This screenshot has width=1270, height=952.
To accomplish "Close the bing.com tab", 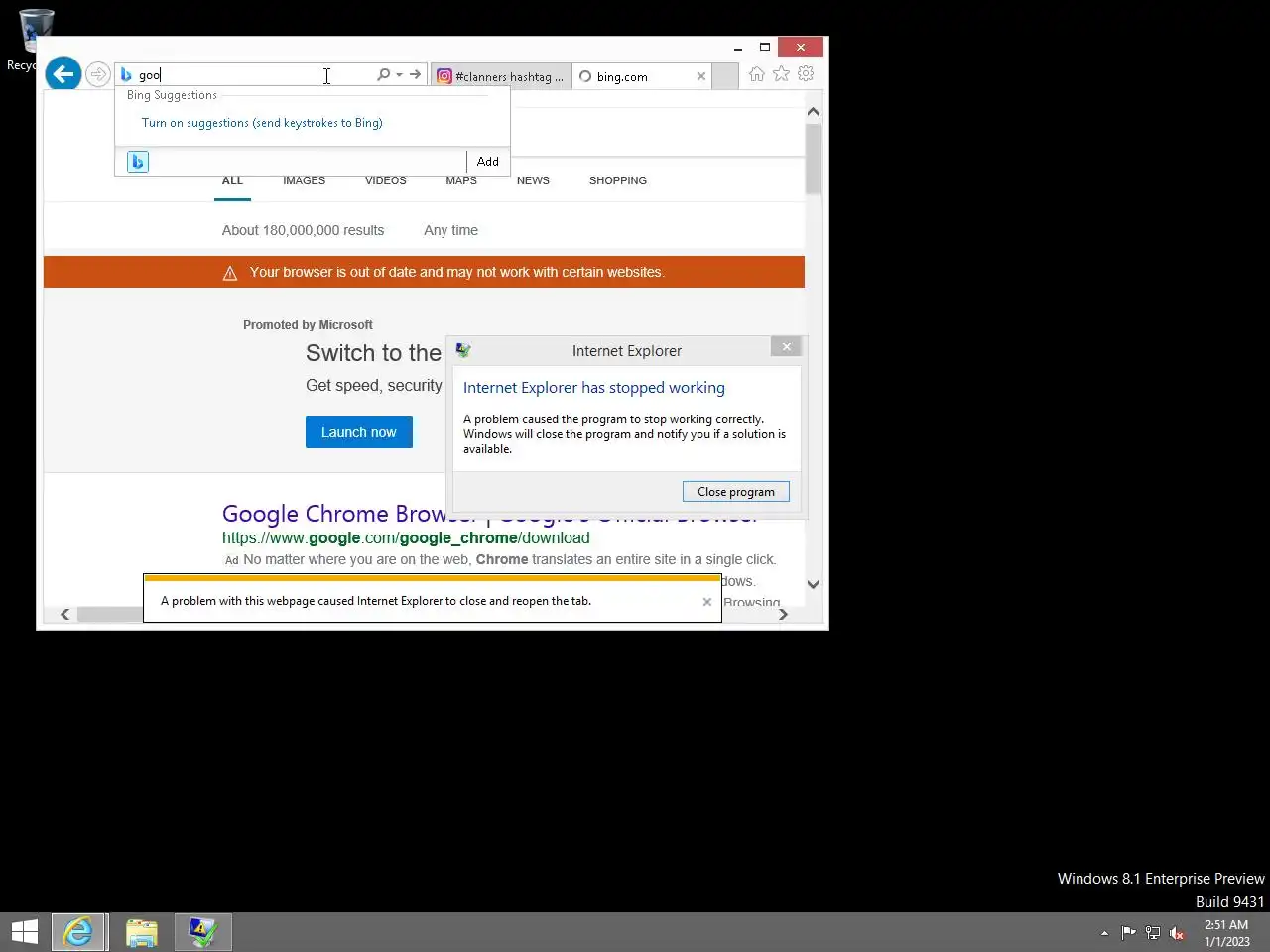I will (701, 76).
